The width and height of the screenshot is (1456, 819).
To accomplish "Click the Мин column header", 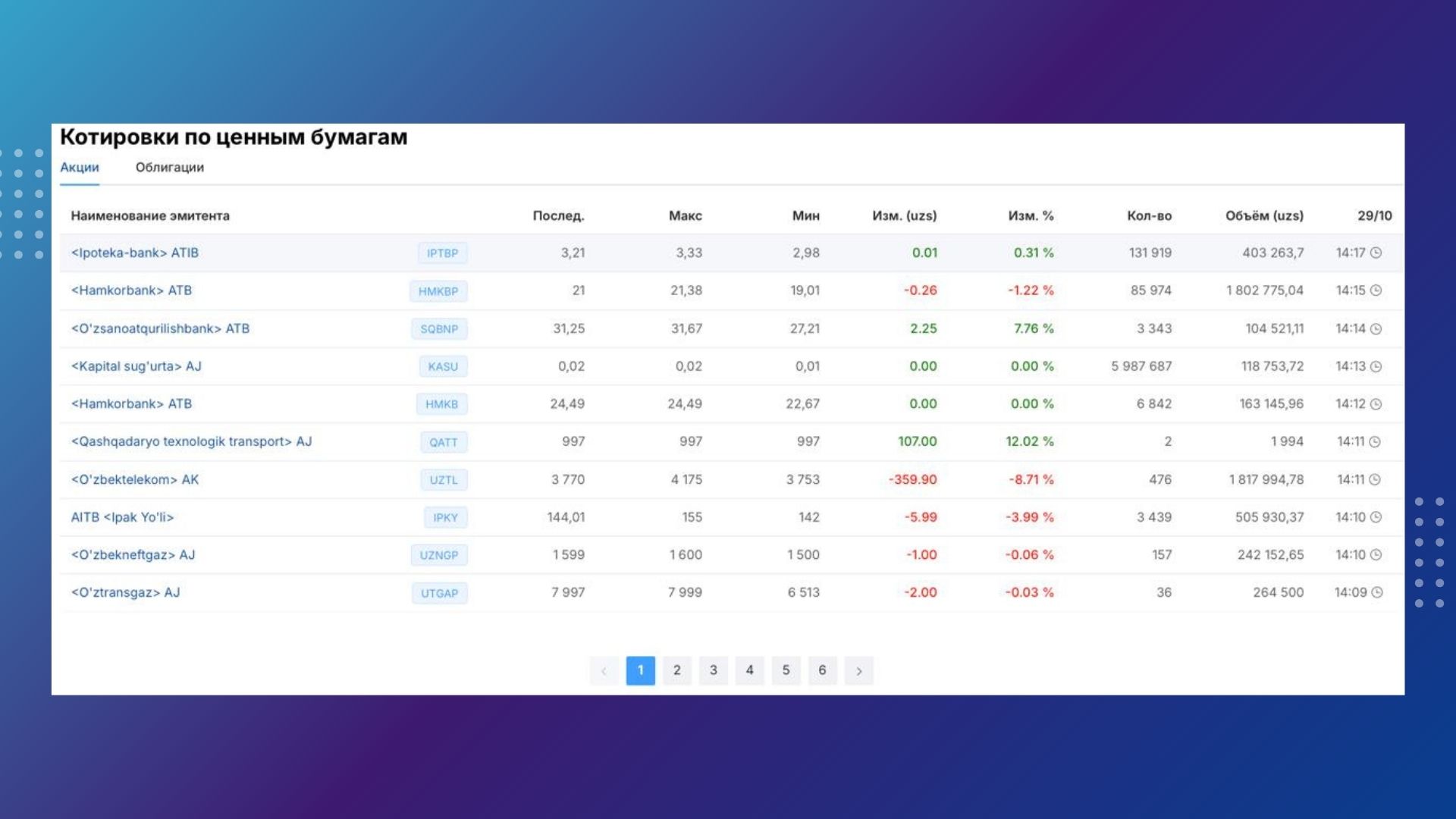I will (806, 215).
